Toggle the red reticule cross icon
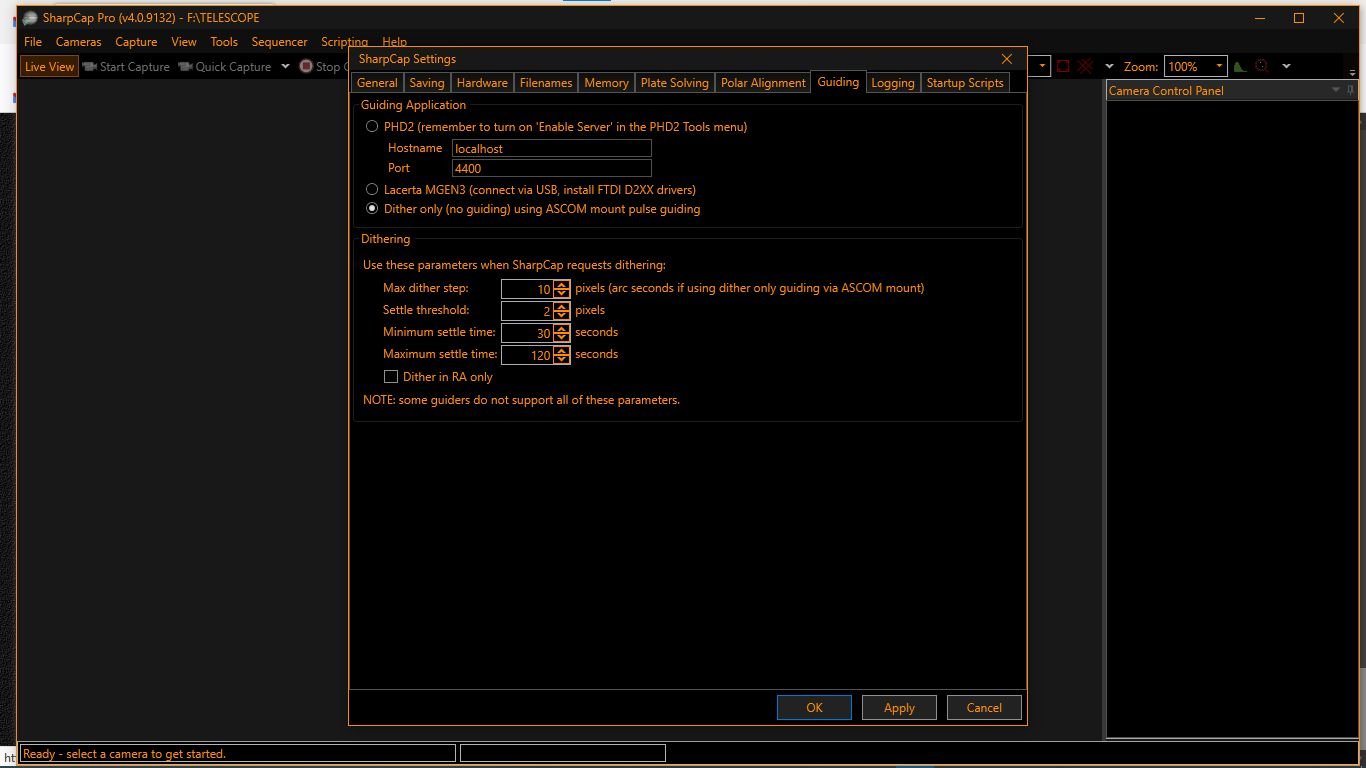This screenshot has width=1366, height=768. pyautogui.click(x=1085, y=67)
